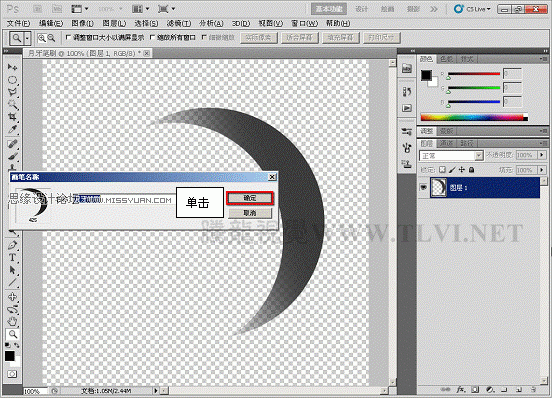
Task: Select the Move tool
Action: pyautogui.click(x=12, y=67)
